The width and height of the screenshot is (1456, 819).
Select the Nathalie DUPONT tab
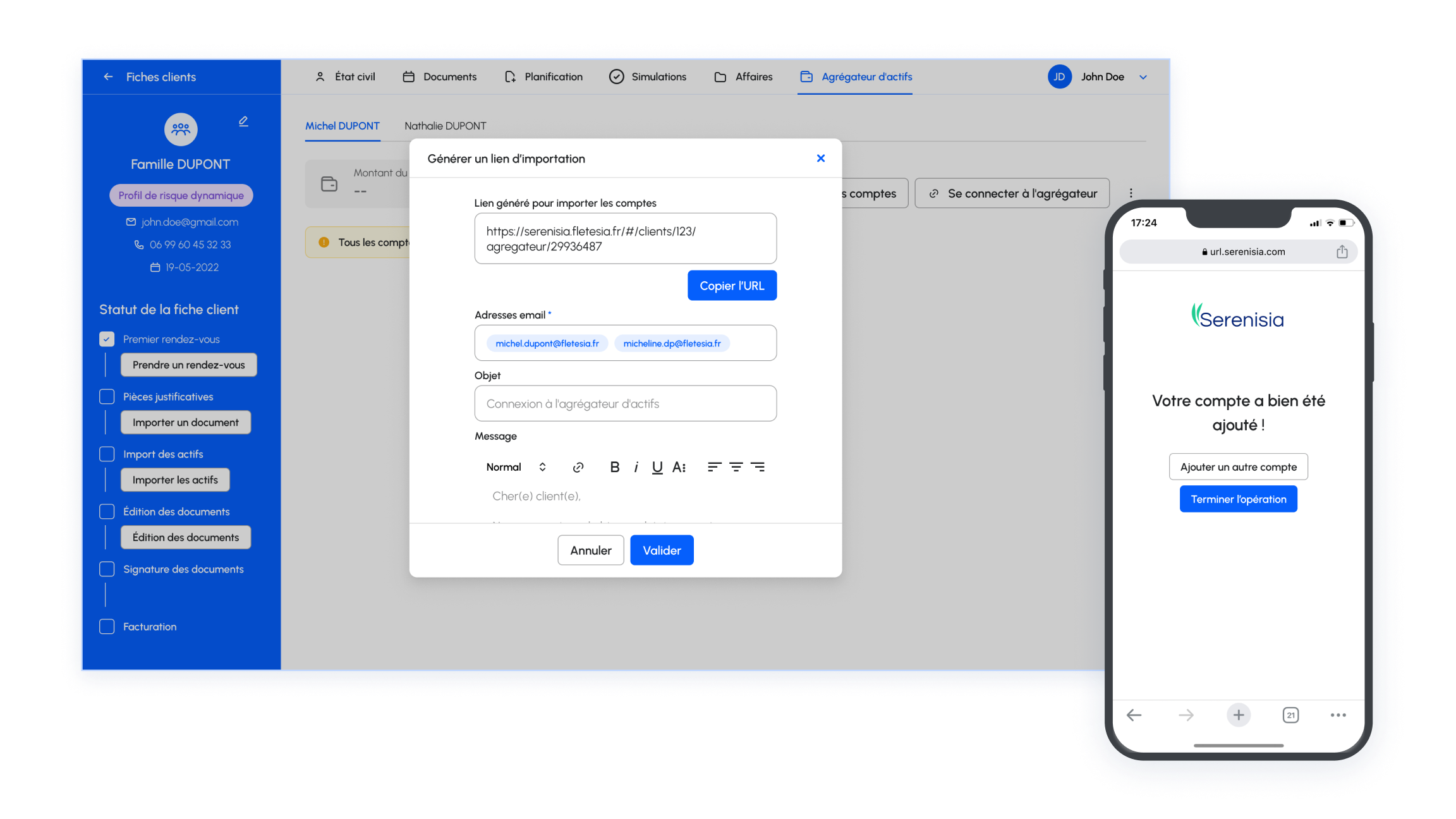click(x=444, y=125)
